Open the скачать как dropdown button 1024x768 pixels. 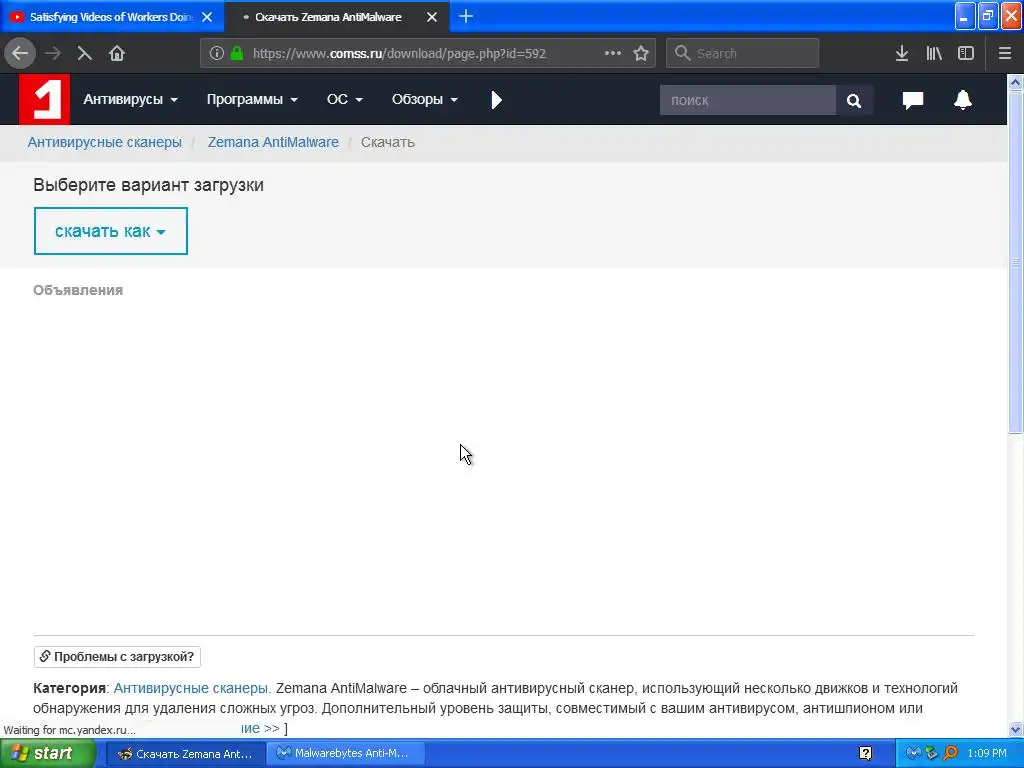pyautogui.click(x=110, y=231)
